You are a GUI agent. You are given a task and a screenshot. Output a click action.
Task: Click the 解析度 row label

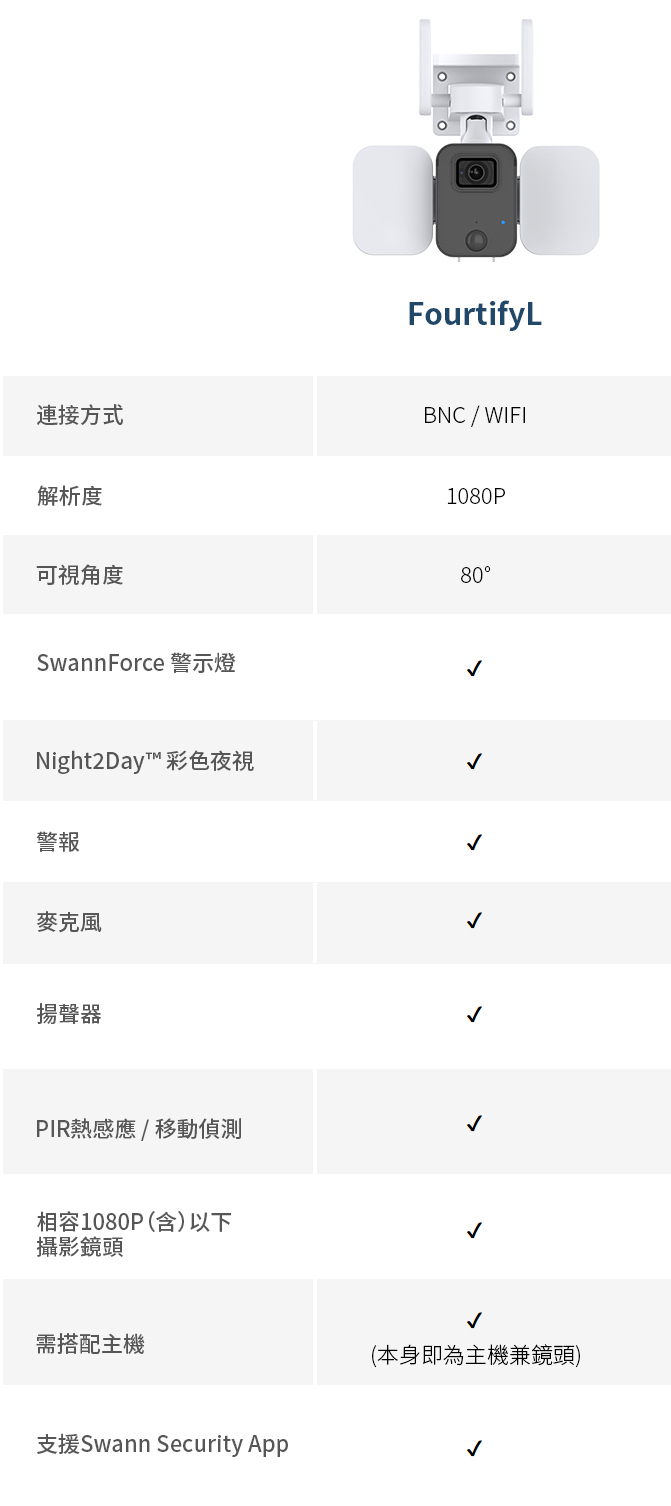[69, 496]
